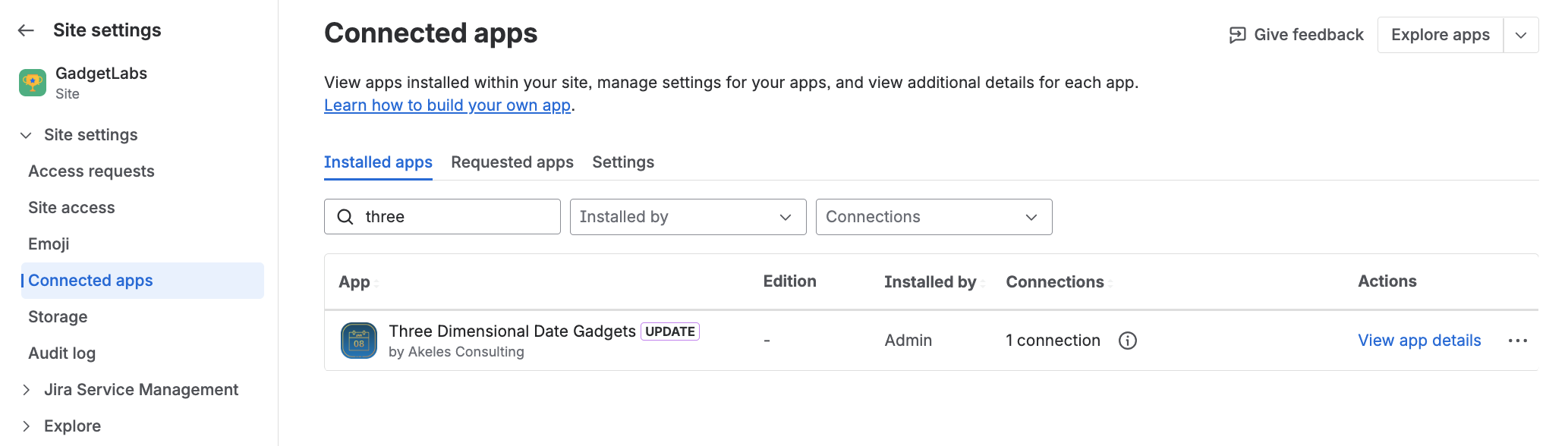Click the connection info icon

[x=1128, y=341]
